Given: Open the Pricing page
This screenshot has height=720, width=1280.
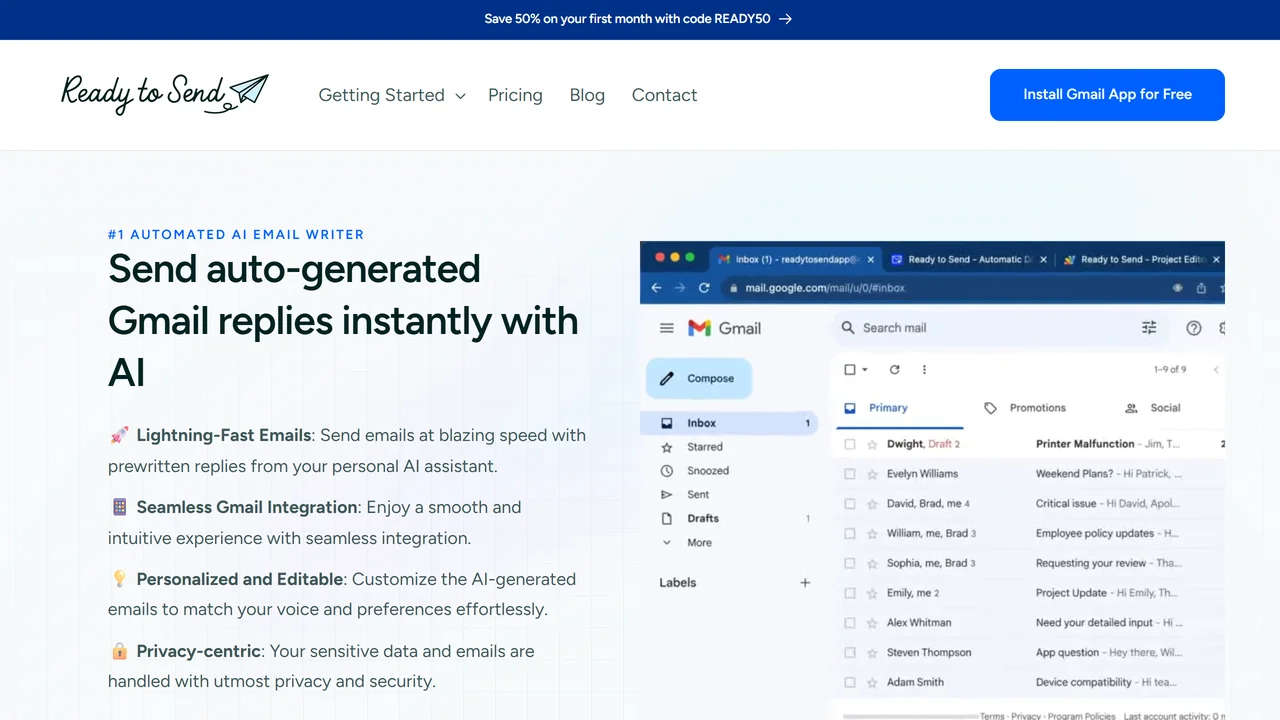Looking at the screenshot, I should tap(515, 95).
